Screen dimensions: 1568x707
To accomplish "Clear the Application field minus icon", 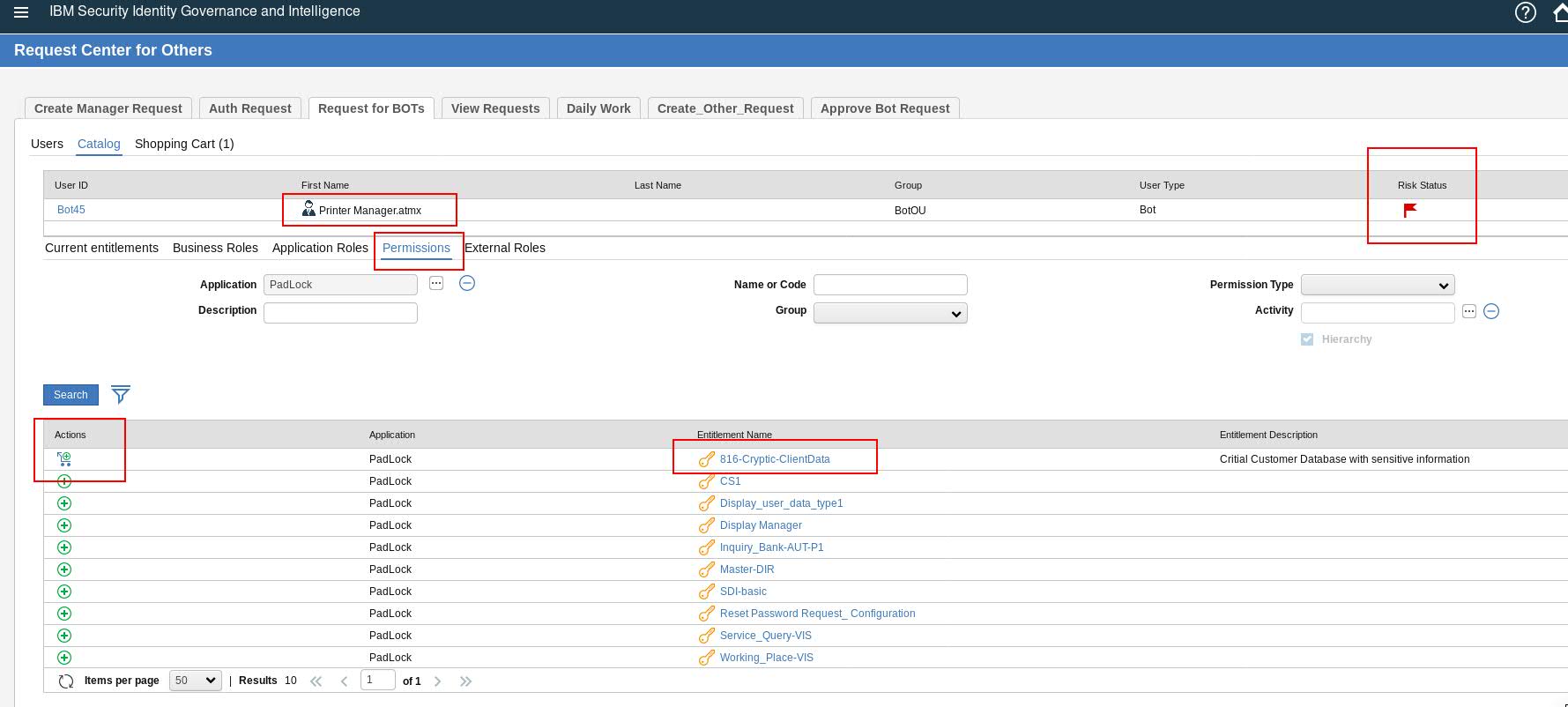I will [467, 283].
